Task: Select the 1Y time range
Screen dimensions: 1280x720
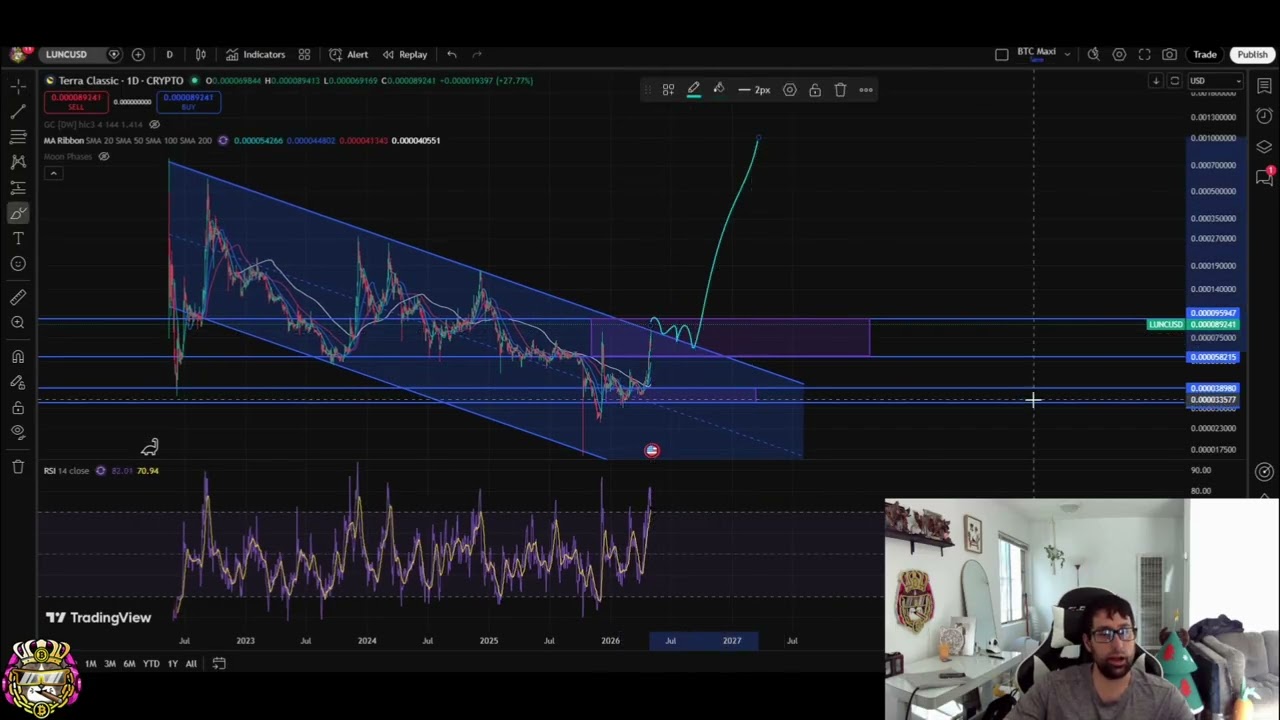Action: (173, 664)
